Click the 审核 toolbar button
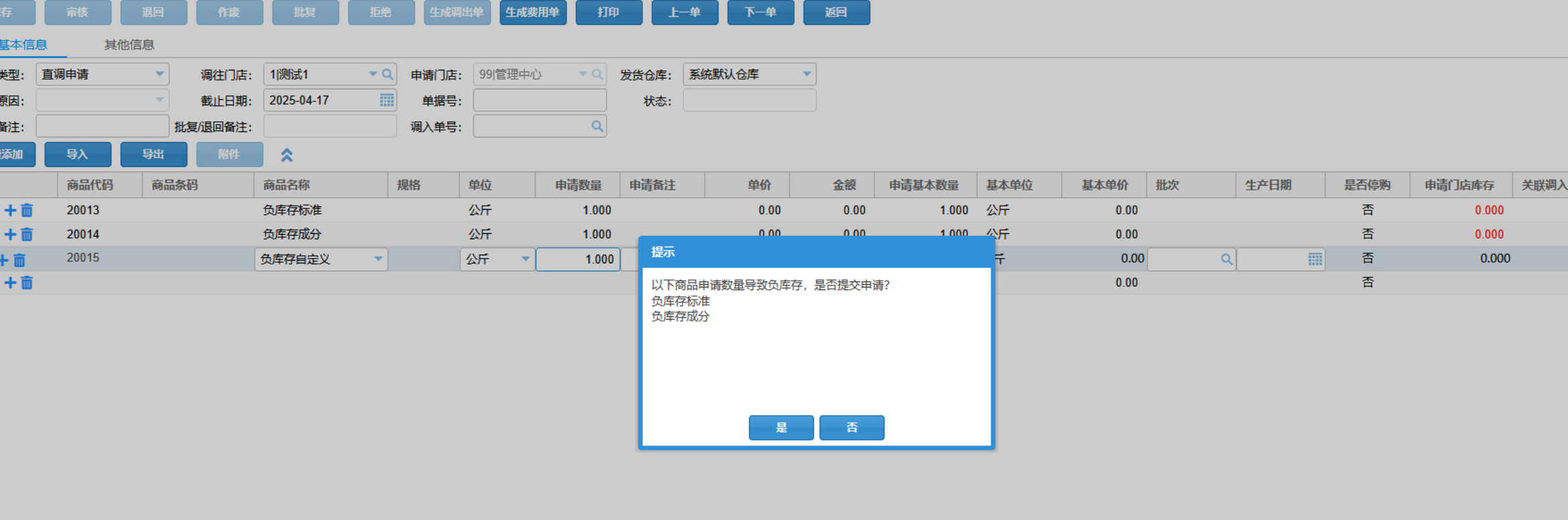Viewport: 1568px width, 520px height. click(x=78, y=12)
